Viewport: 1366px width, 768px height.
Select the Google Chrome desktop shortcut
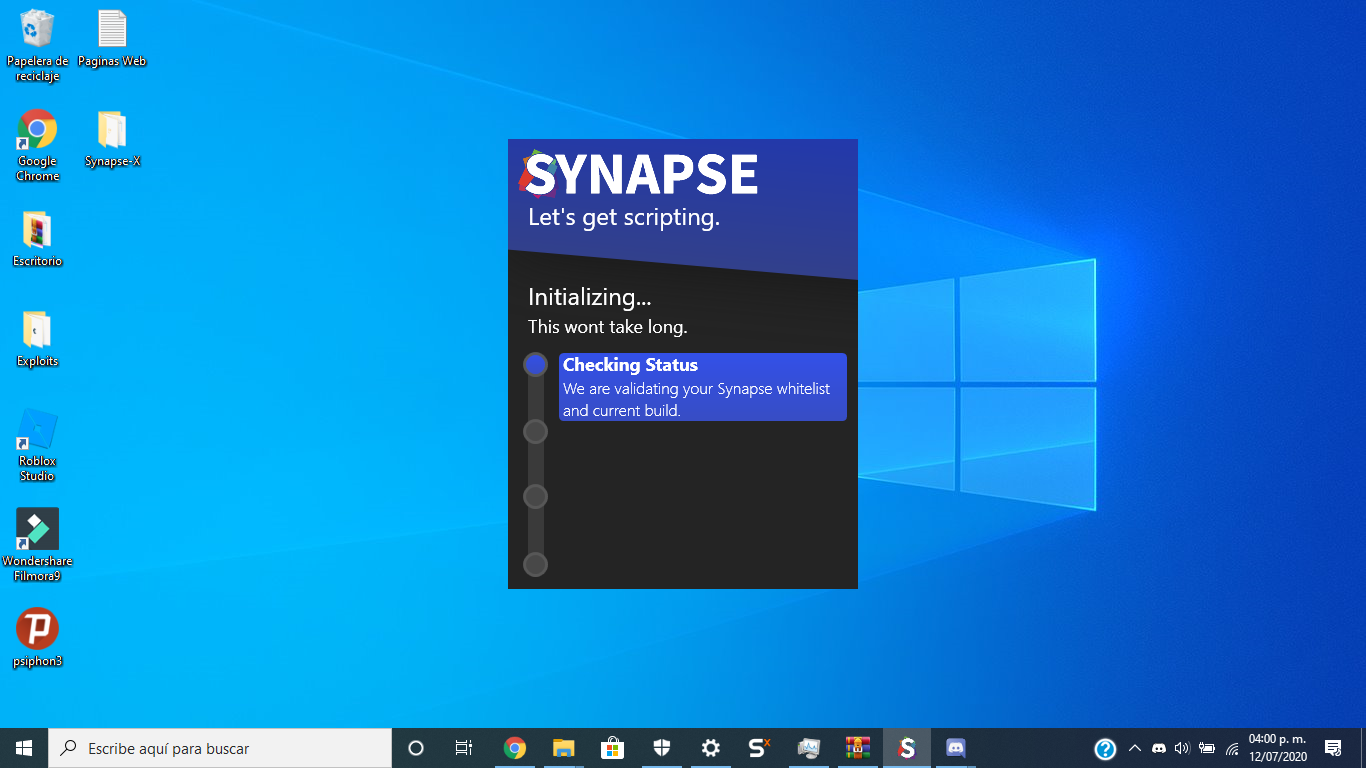(x=37, y=145)
